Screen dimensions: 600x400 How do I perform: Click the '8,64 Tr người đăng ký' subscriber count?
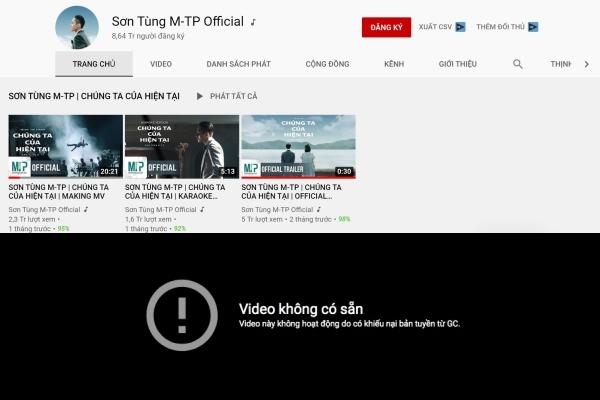[148, 36]
